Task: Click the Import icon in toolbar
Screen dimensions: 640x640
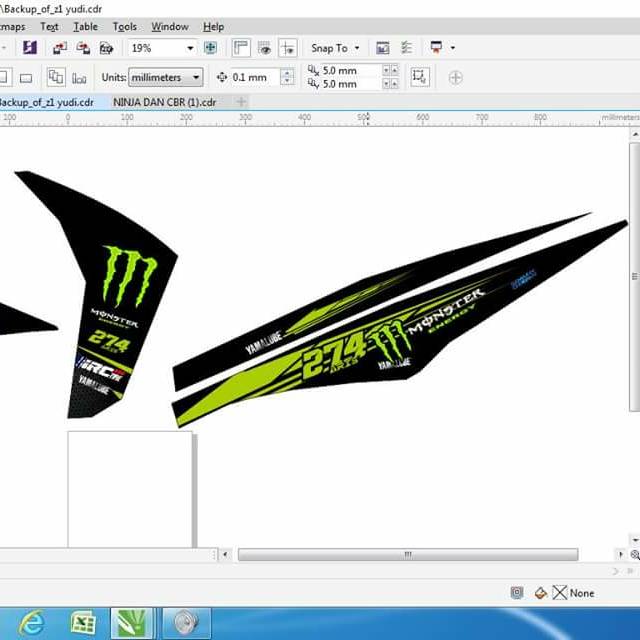Action: tap(60, 48)
